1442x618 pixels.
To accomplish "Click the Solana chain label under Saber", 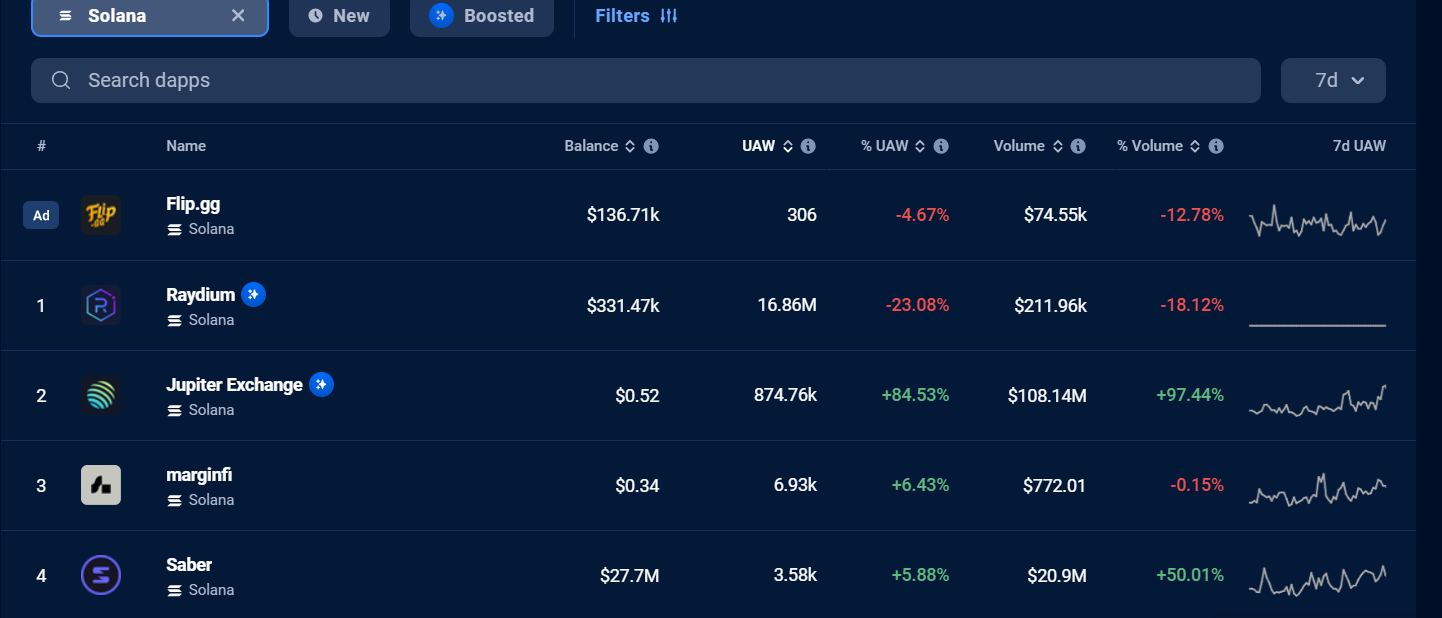I will tap(200, 590).
